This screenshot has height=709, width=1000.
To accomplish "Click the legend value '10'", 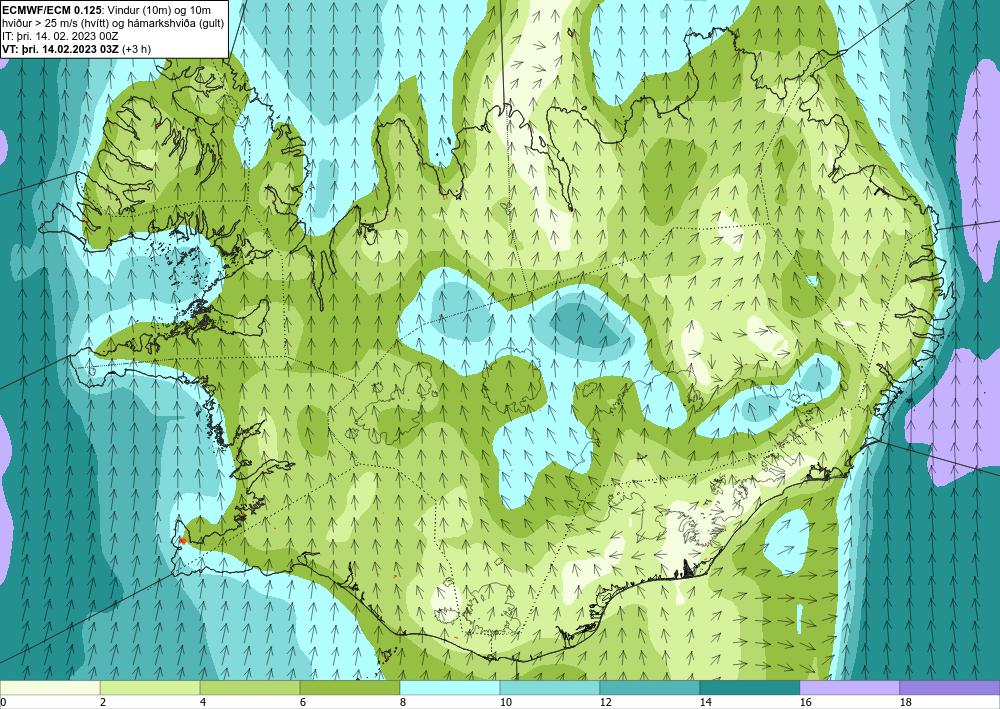I will point(506,702).
